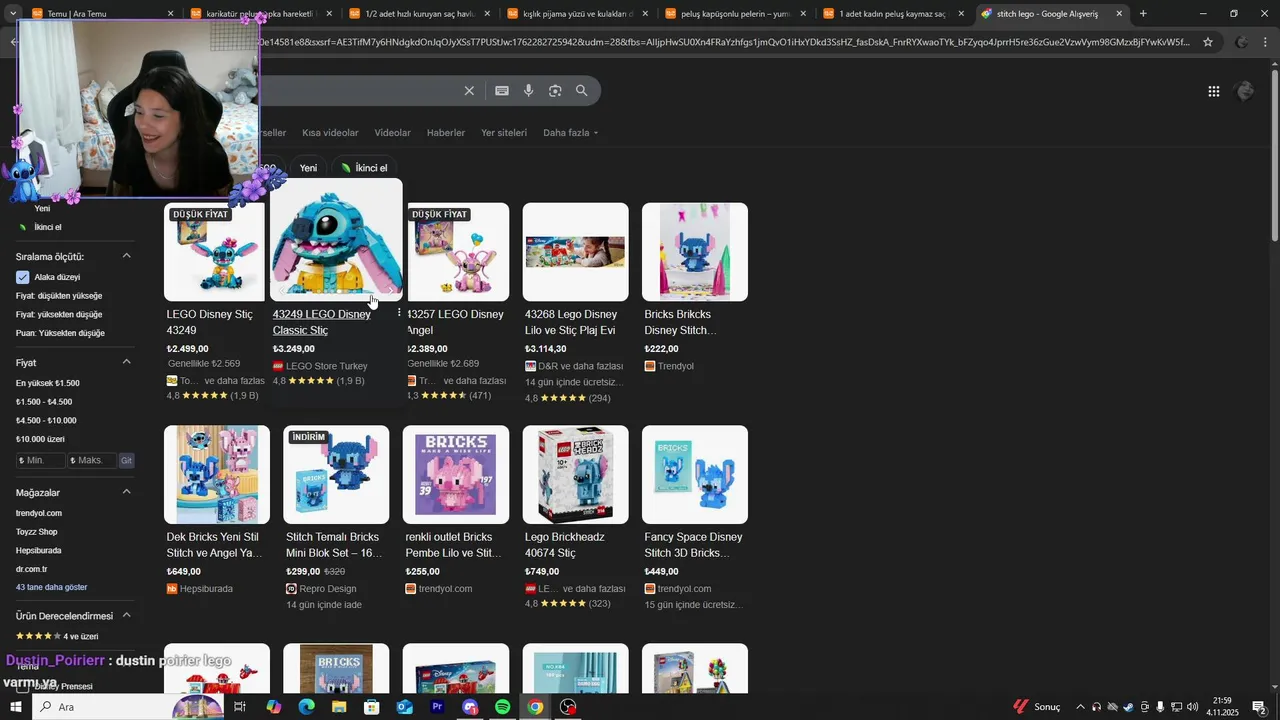Filter by trendyol.com store
Screen dimensions: 1280x720
[x=39, y=513]
